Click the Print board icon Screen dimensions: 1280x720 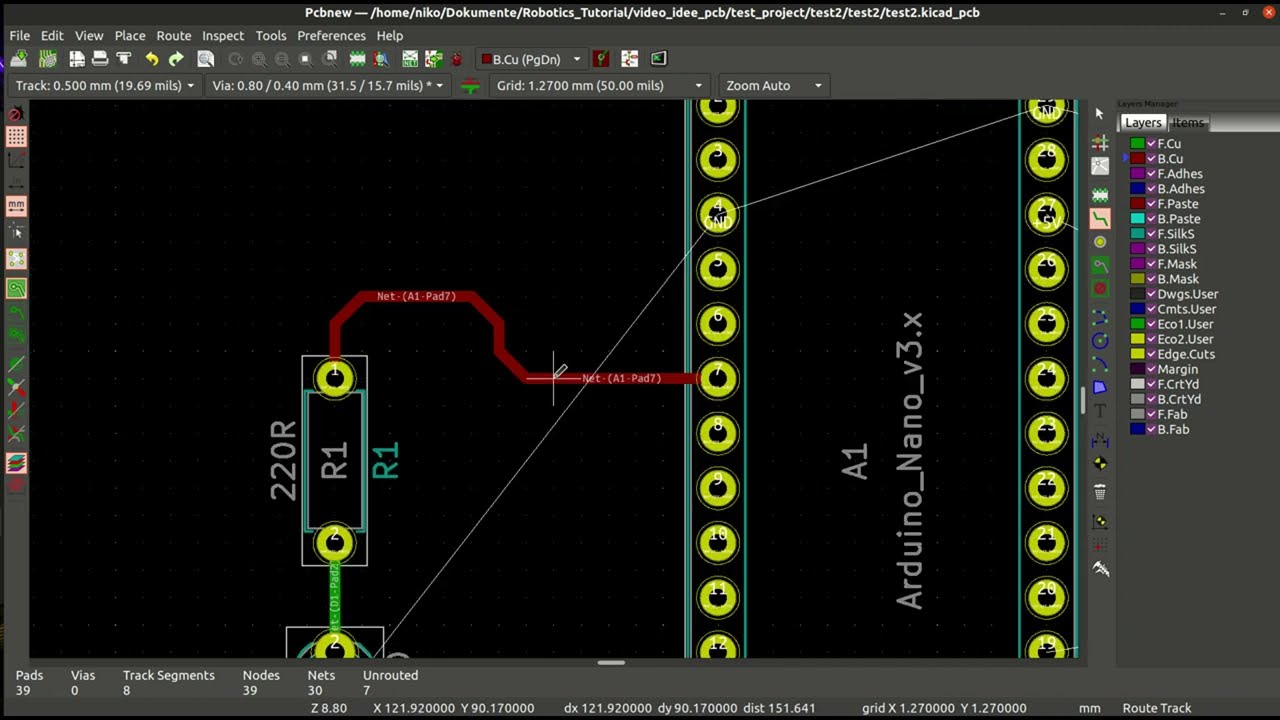(x=100, y=59)
